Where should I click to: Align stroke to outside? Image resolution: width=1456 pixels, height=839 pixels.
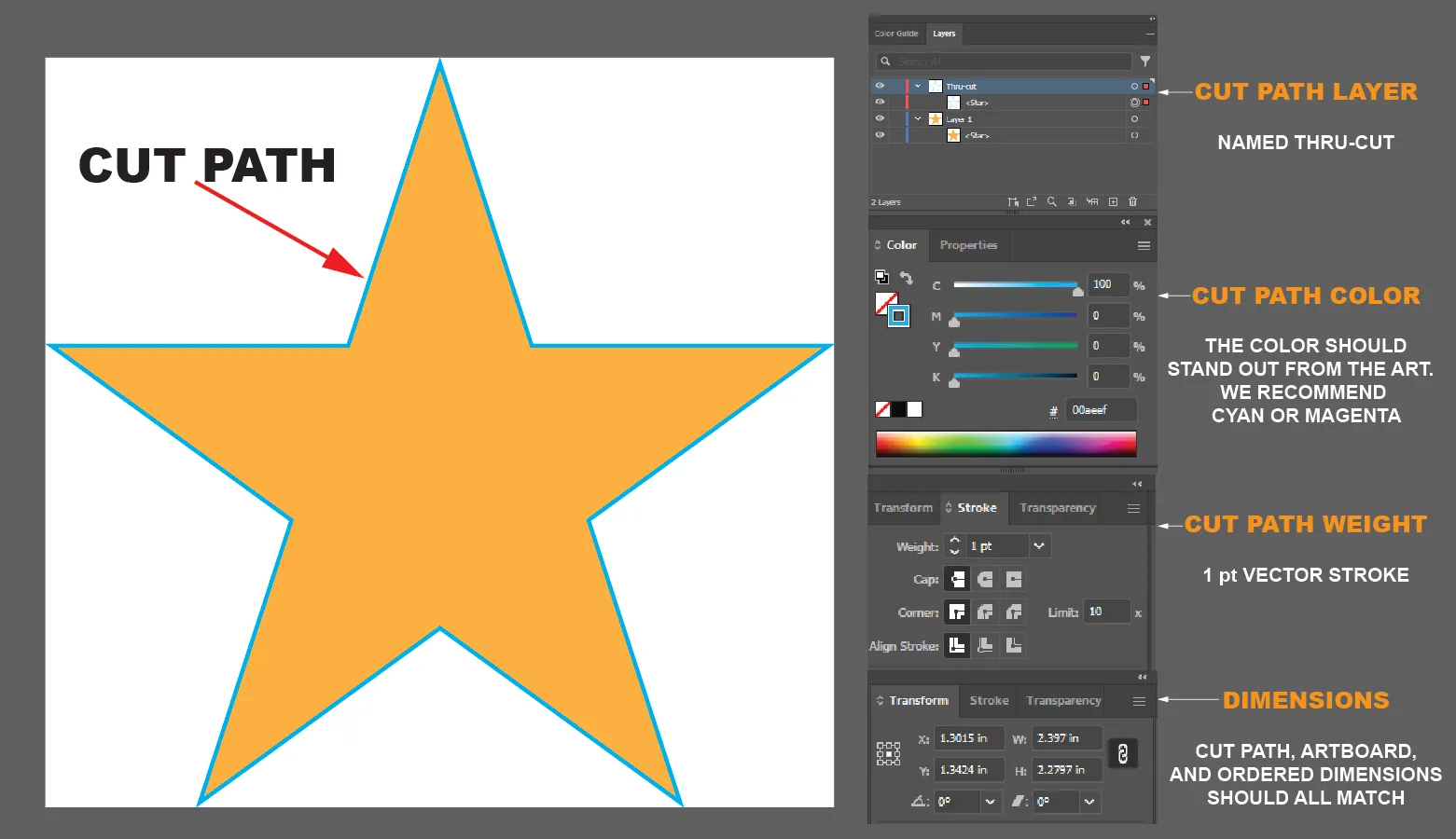coord(1014,645)
